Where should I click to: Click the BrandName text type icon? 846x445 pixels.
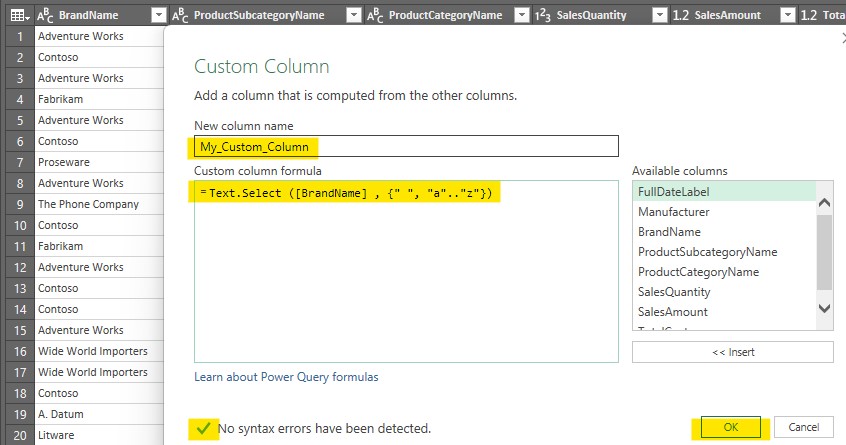(45, 15)
